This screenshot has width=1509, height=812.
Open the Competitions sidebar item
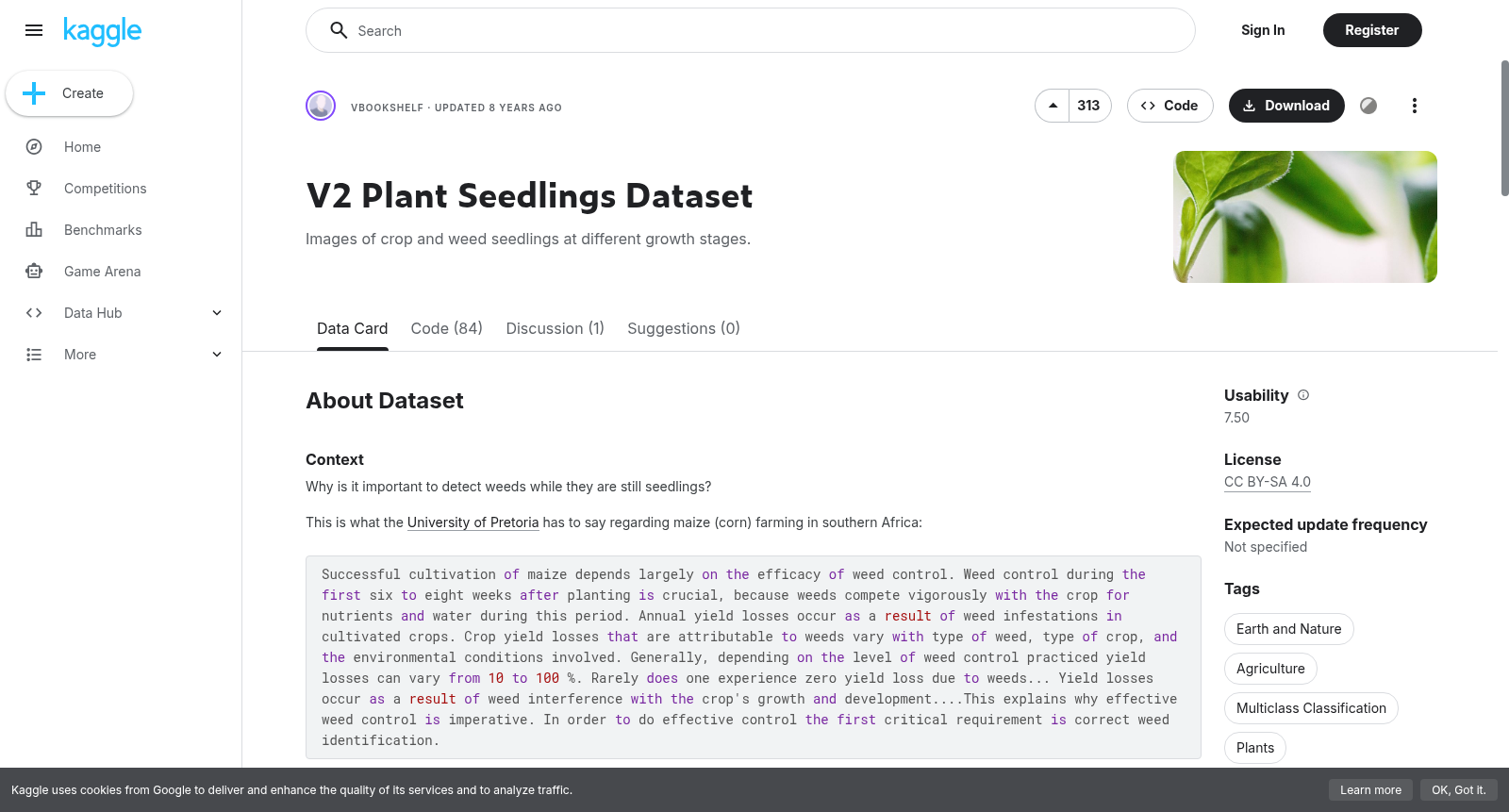point(123,189)
